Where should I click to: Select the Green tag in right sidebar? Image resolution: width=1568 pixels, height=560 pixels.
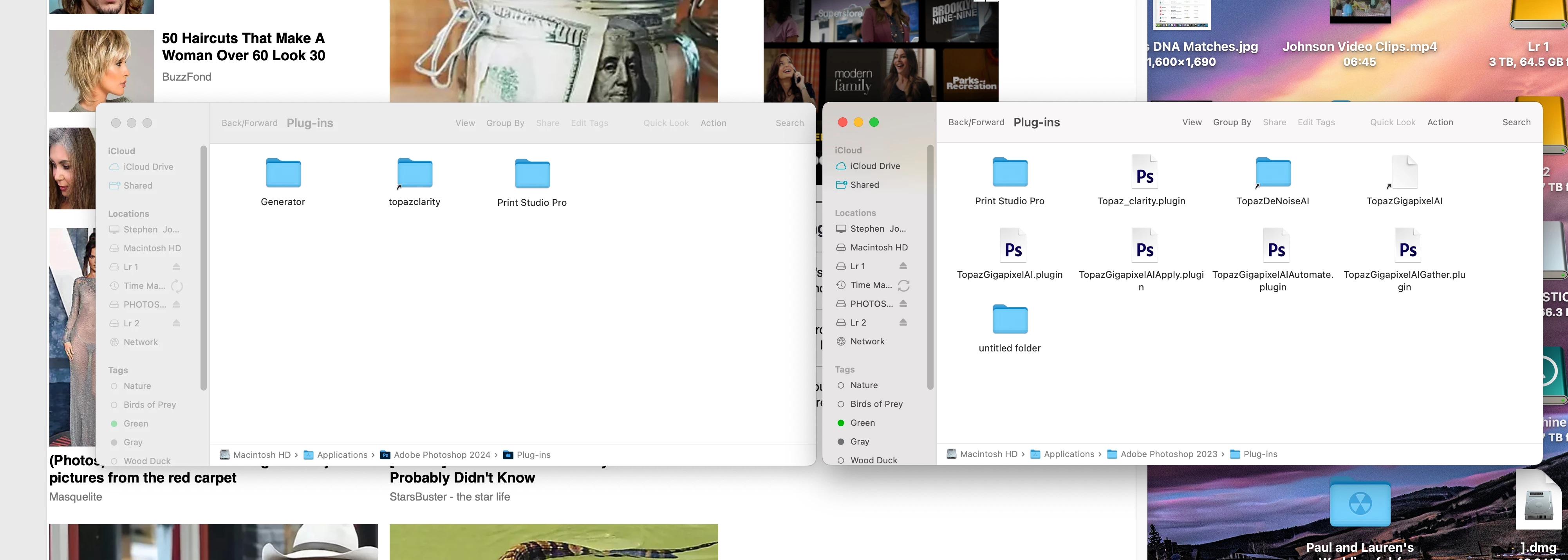[862, 423]
